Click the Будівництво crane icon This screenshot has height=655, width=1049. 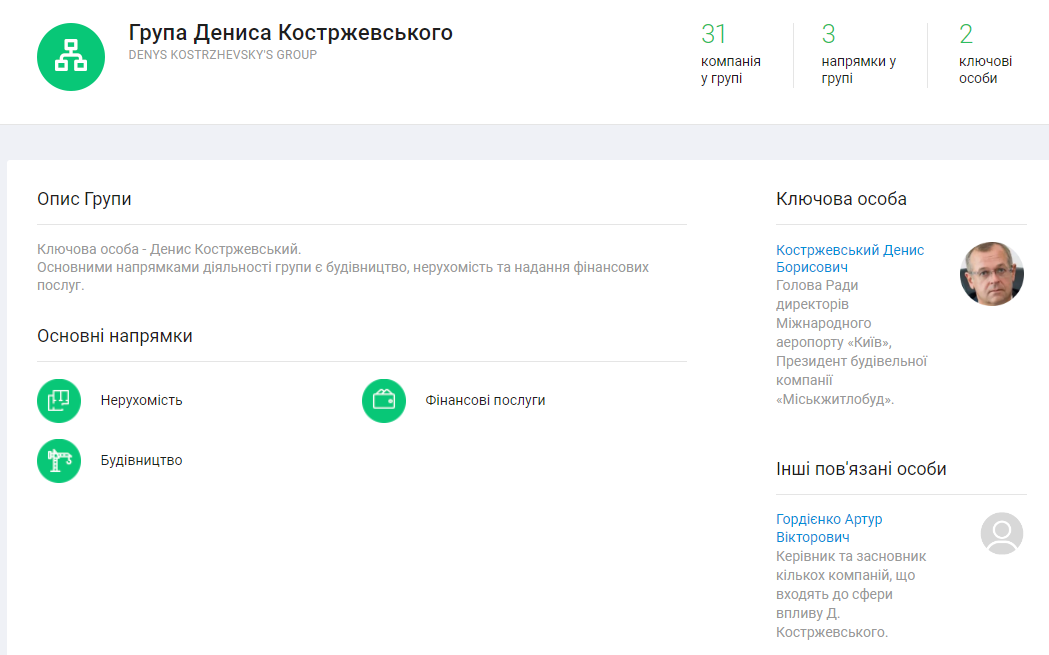59,461
